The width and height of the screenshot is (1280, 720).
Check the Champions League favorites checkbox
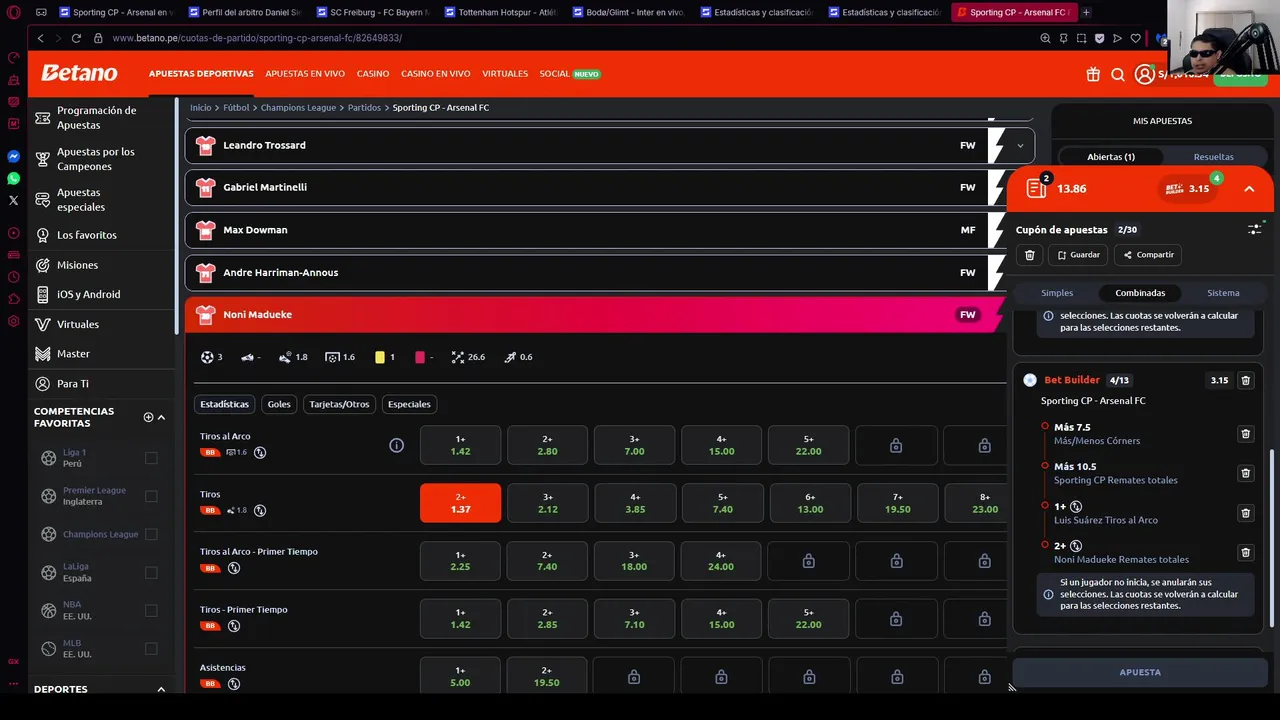click(x=151, y=534)
